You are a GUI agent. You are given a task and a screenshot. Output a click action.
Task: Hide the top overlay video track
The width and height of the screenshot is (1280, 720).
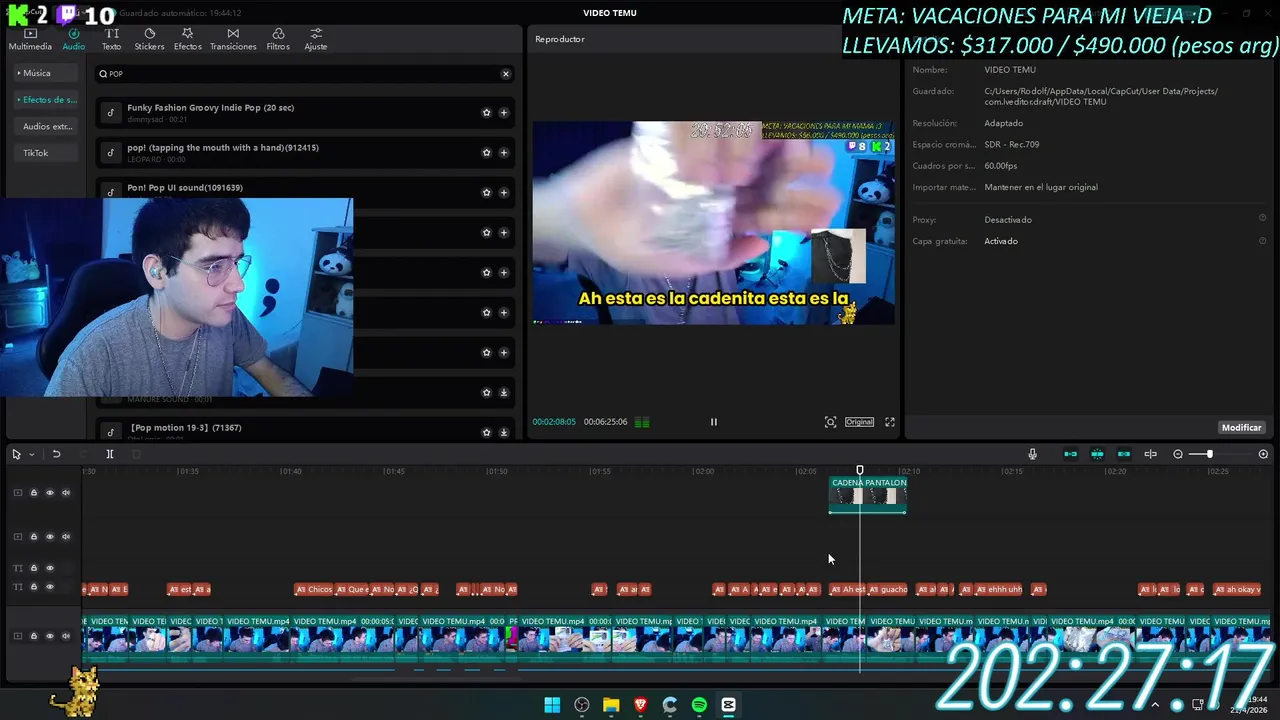50,493
